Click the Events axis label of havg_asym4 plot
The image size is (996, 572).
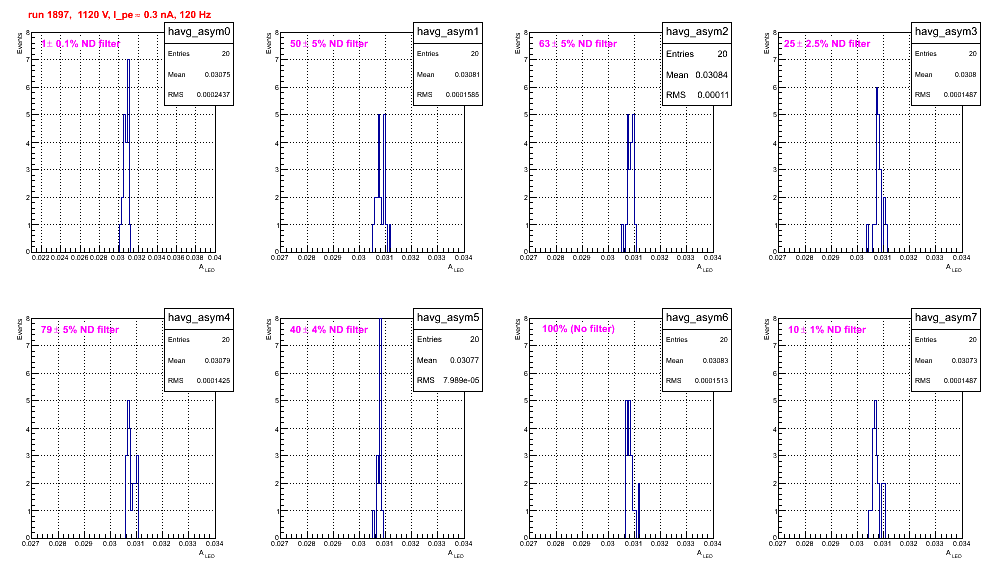click(x=19, y=330)
